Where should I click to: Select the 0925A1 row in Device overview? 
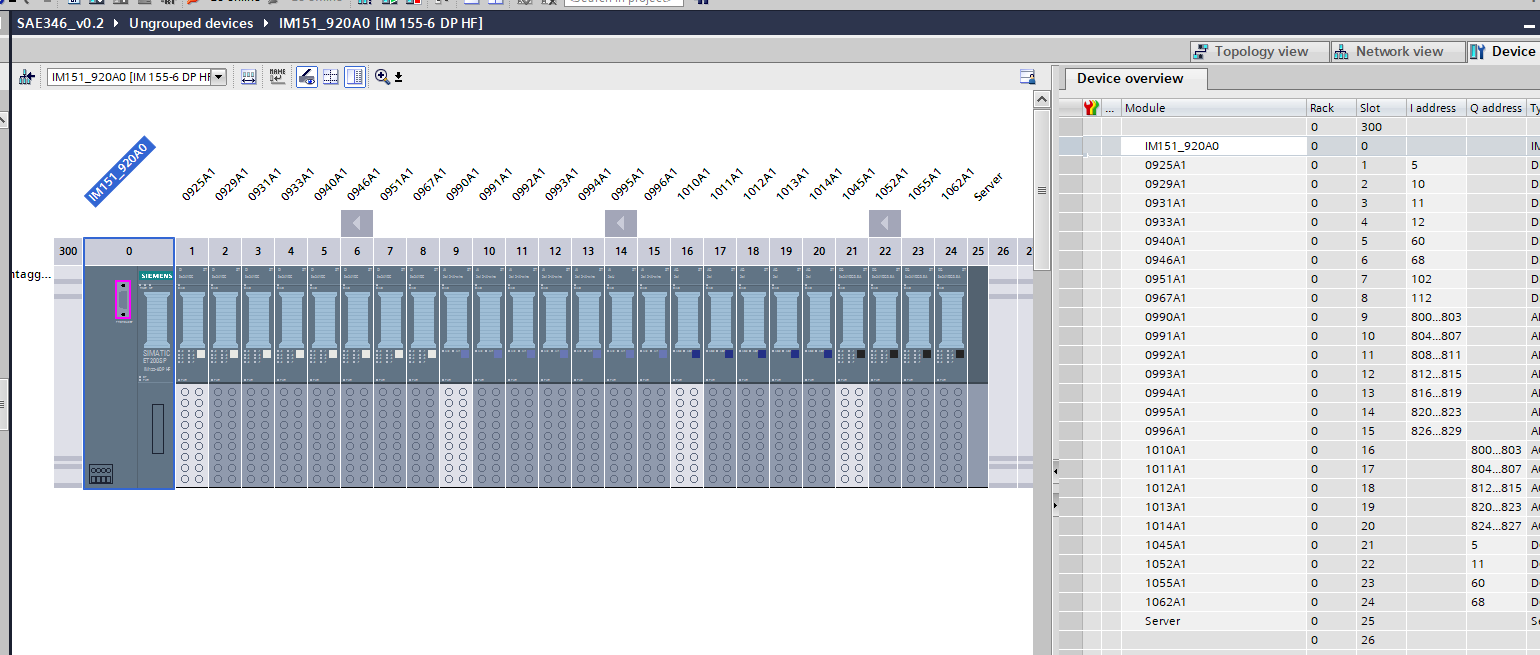1299,165
